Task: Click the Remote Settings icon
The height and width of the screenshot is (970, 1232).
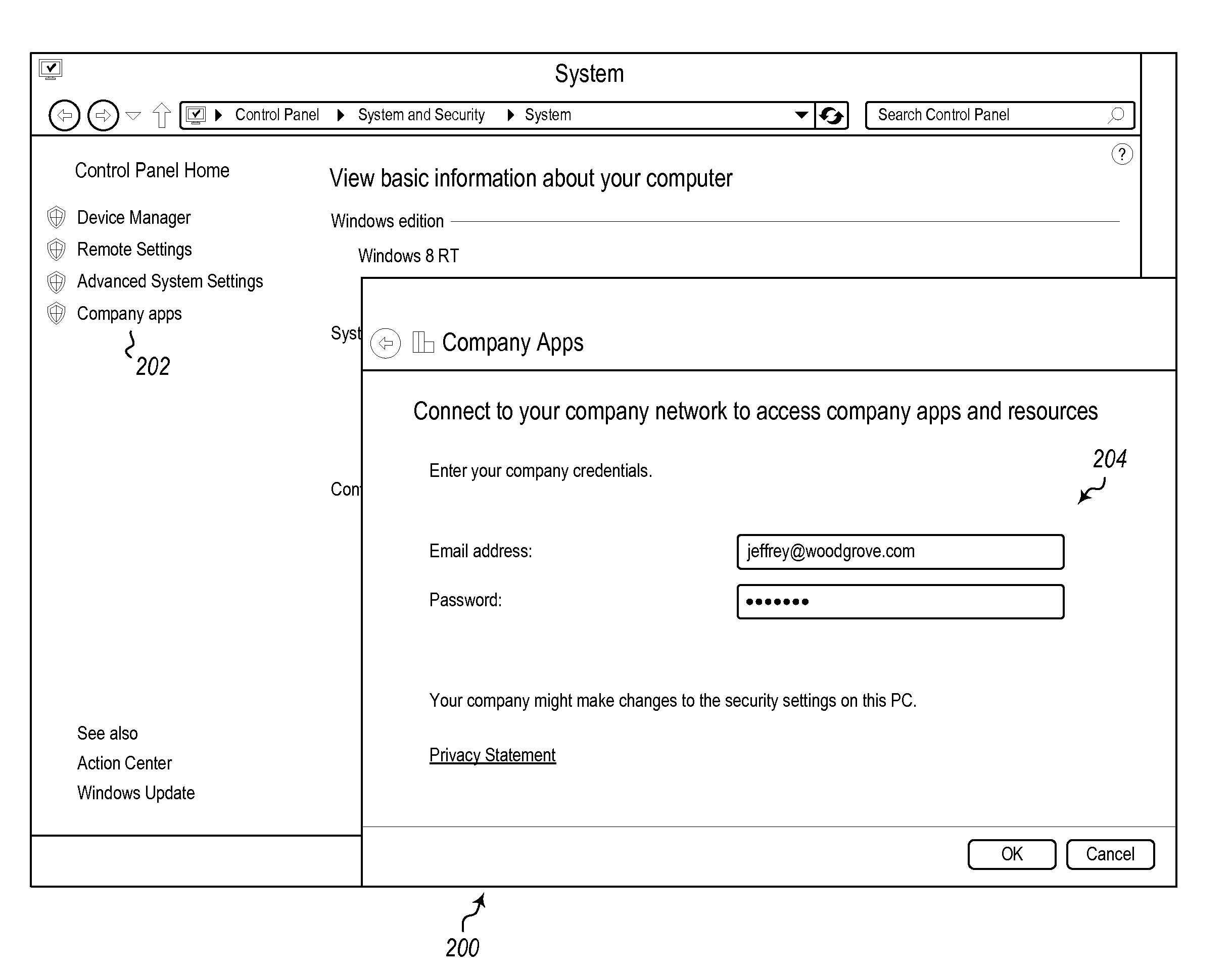Action: pyautogui.click(x=56, y=247)
